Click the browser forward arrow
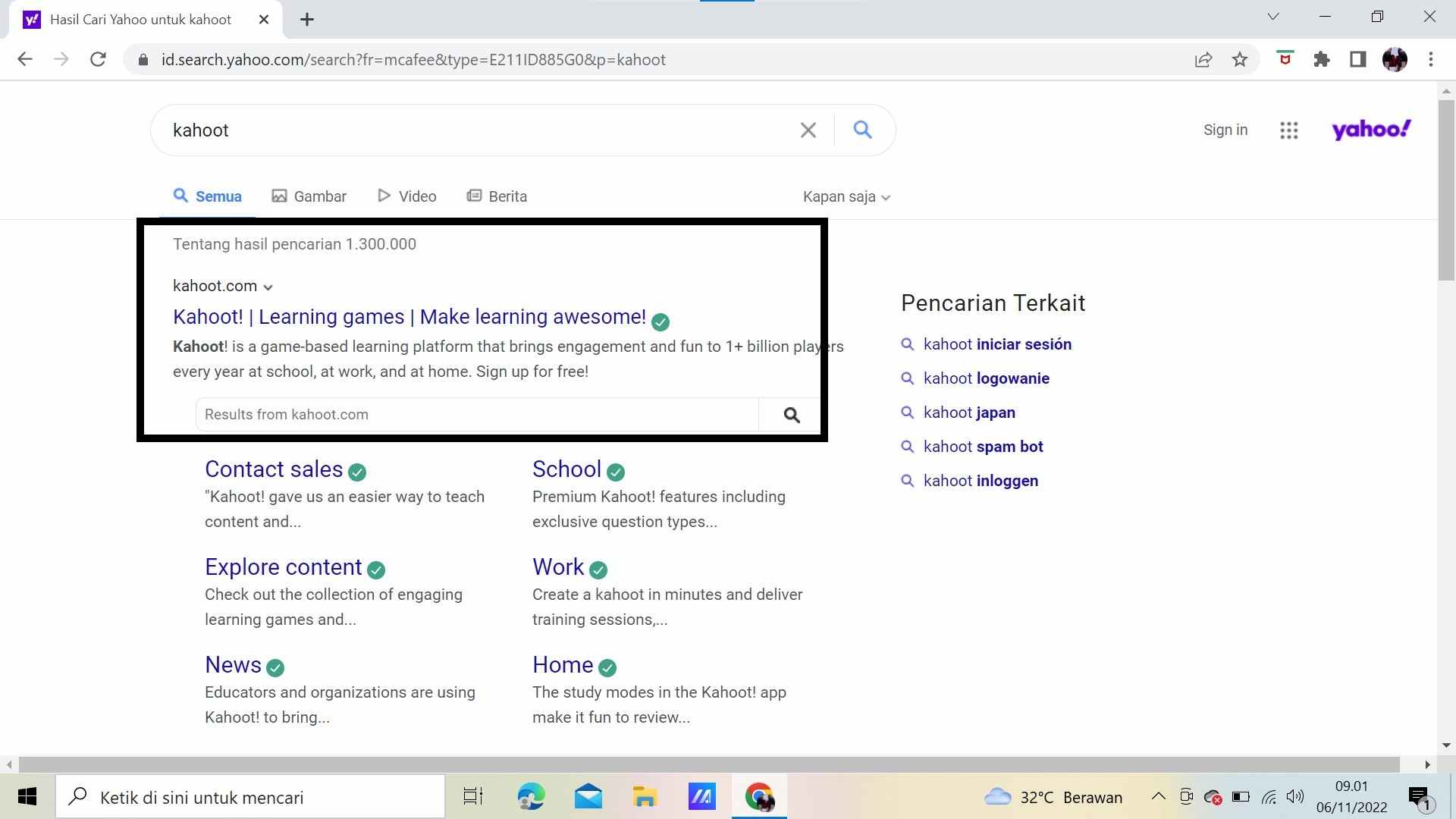 tap(61, 59)
